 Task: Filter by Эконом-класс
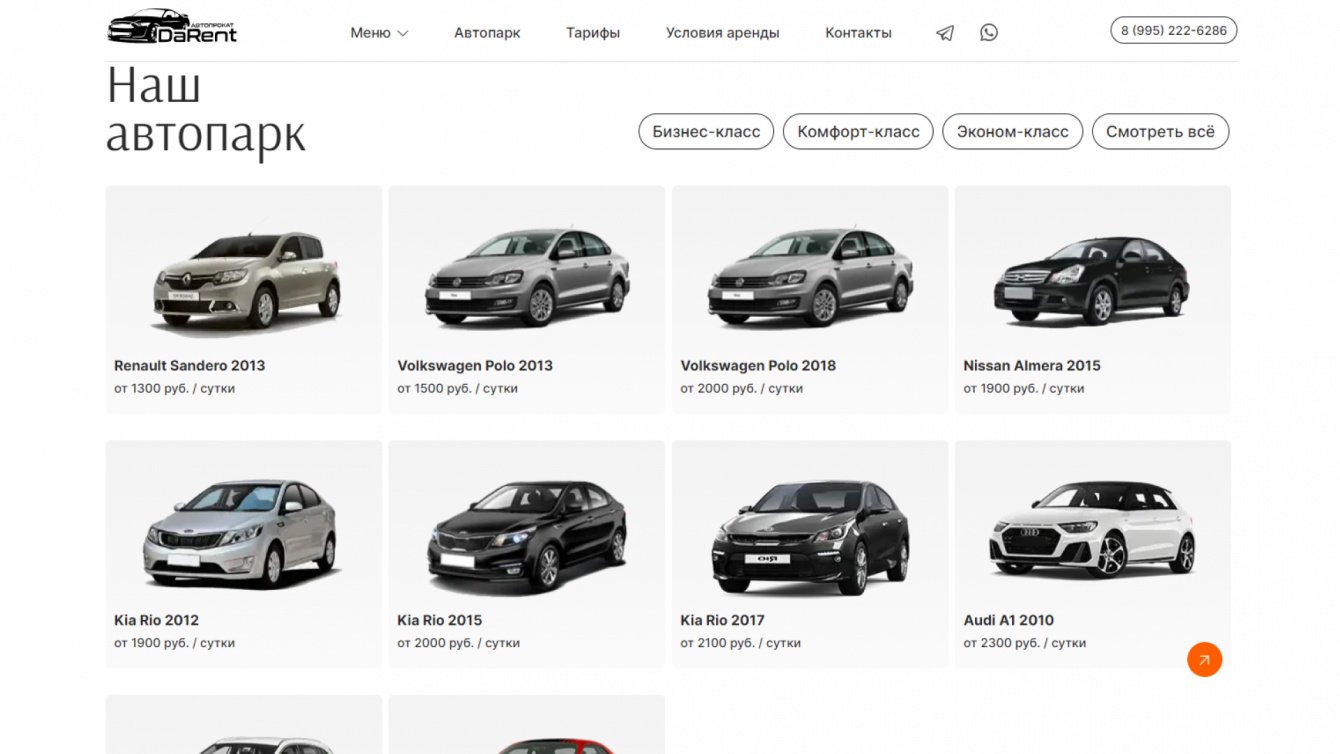(1012, 132)
